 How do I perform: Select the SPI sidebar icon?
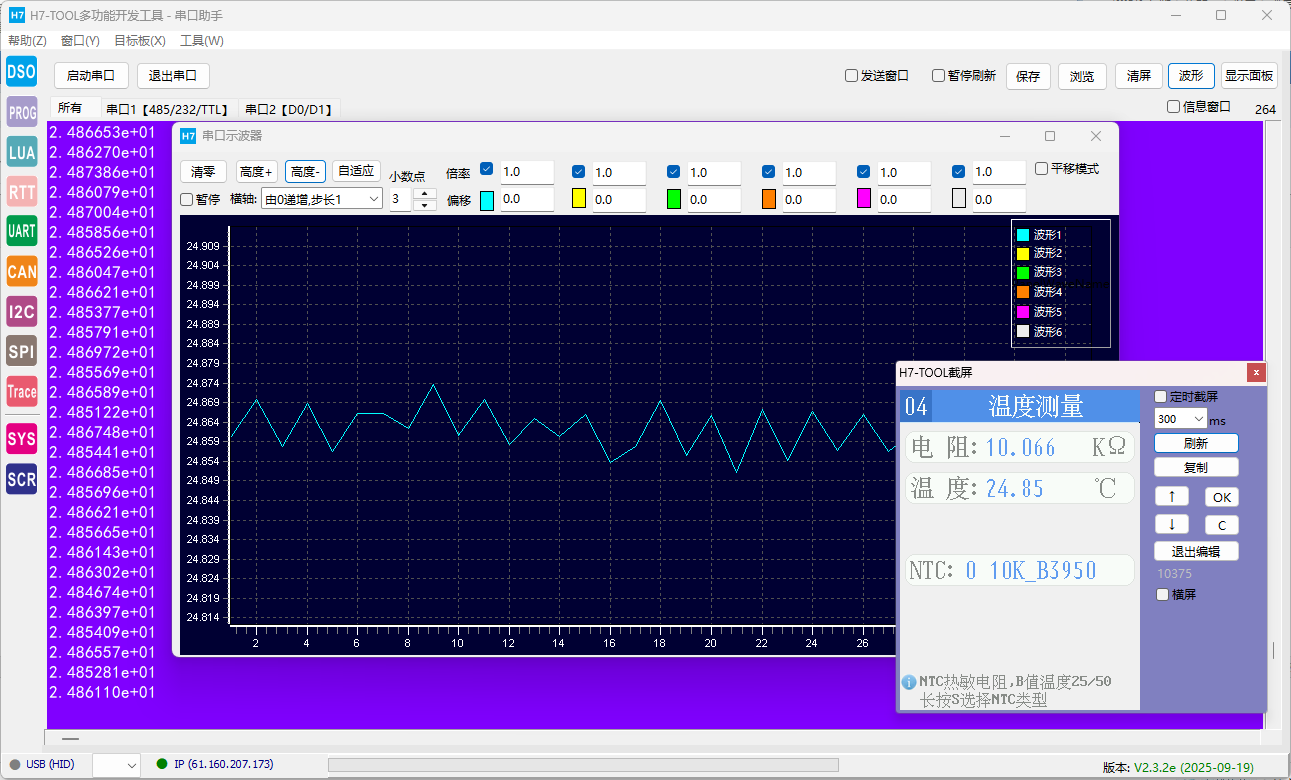pyautogui.click(x=21, y=351)
